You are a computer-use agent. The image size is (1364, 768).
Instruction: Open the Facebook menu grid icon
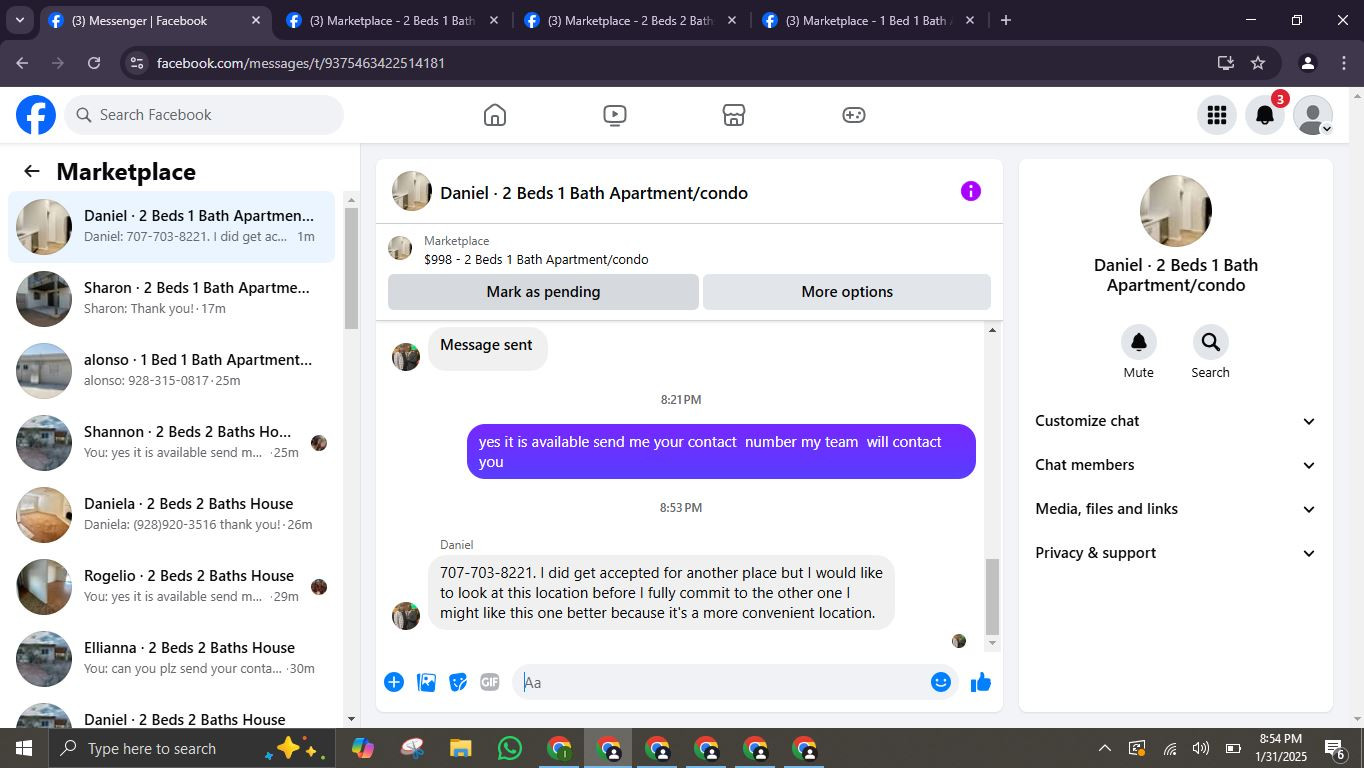coord(1217,115)
